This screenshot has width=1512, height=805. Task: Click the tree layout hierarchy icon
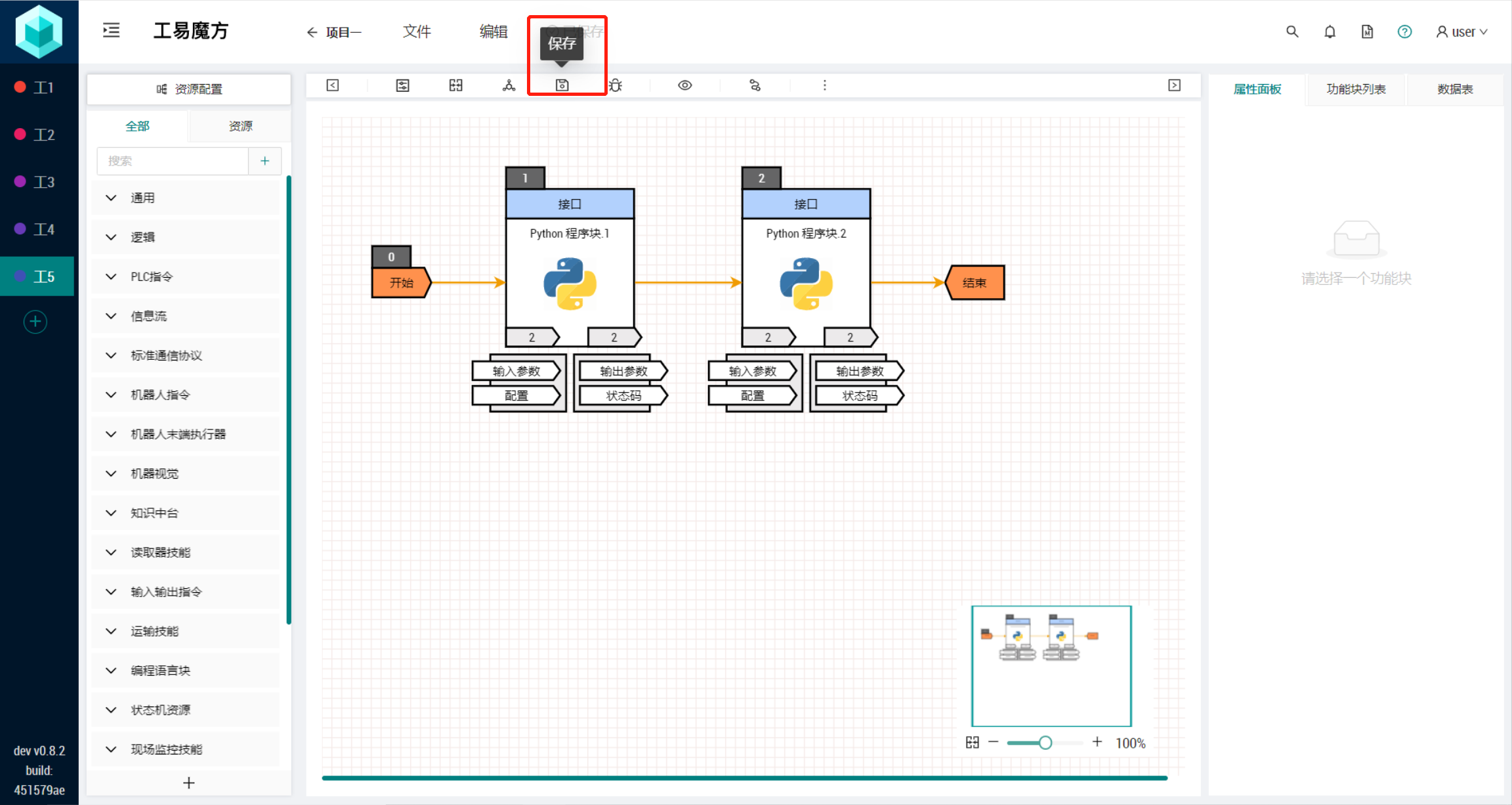[509, 85]
